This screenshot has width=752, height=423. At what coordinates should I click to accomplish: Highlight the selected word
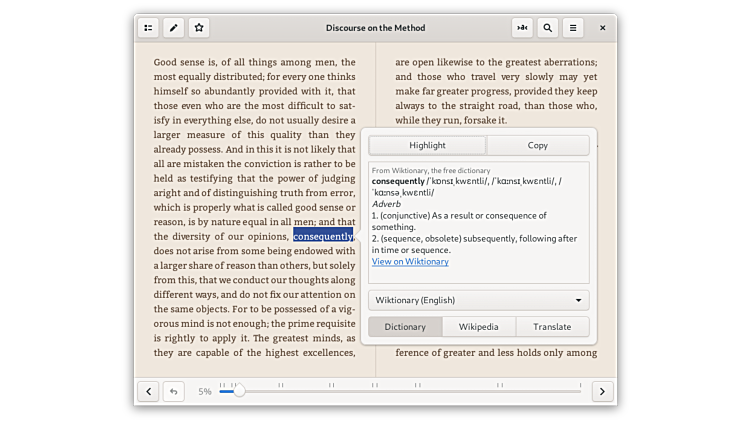tap(427, 145)
